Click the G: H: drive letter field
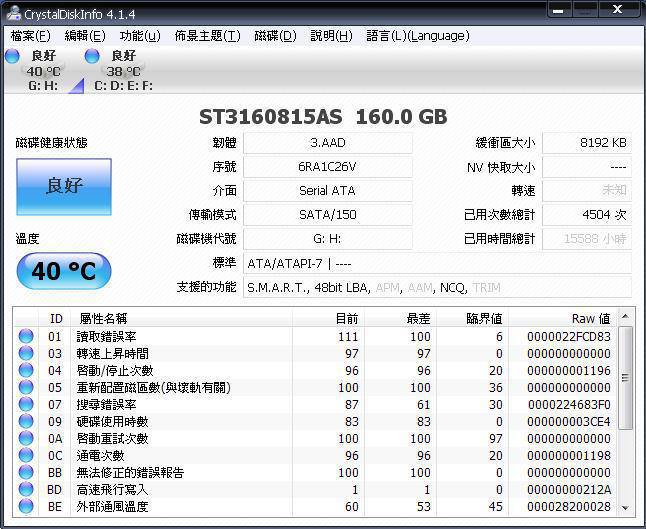 pos(328,239)
